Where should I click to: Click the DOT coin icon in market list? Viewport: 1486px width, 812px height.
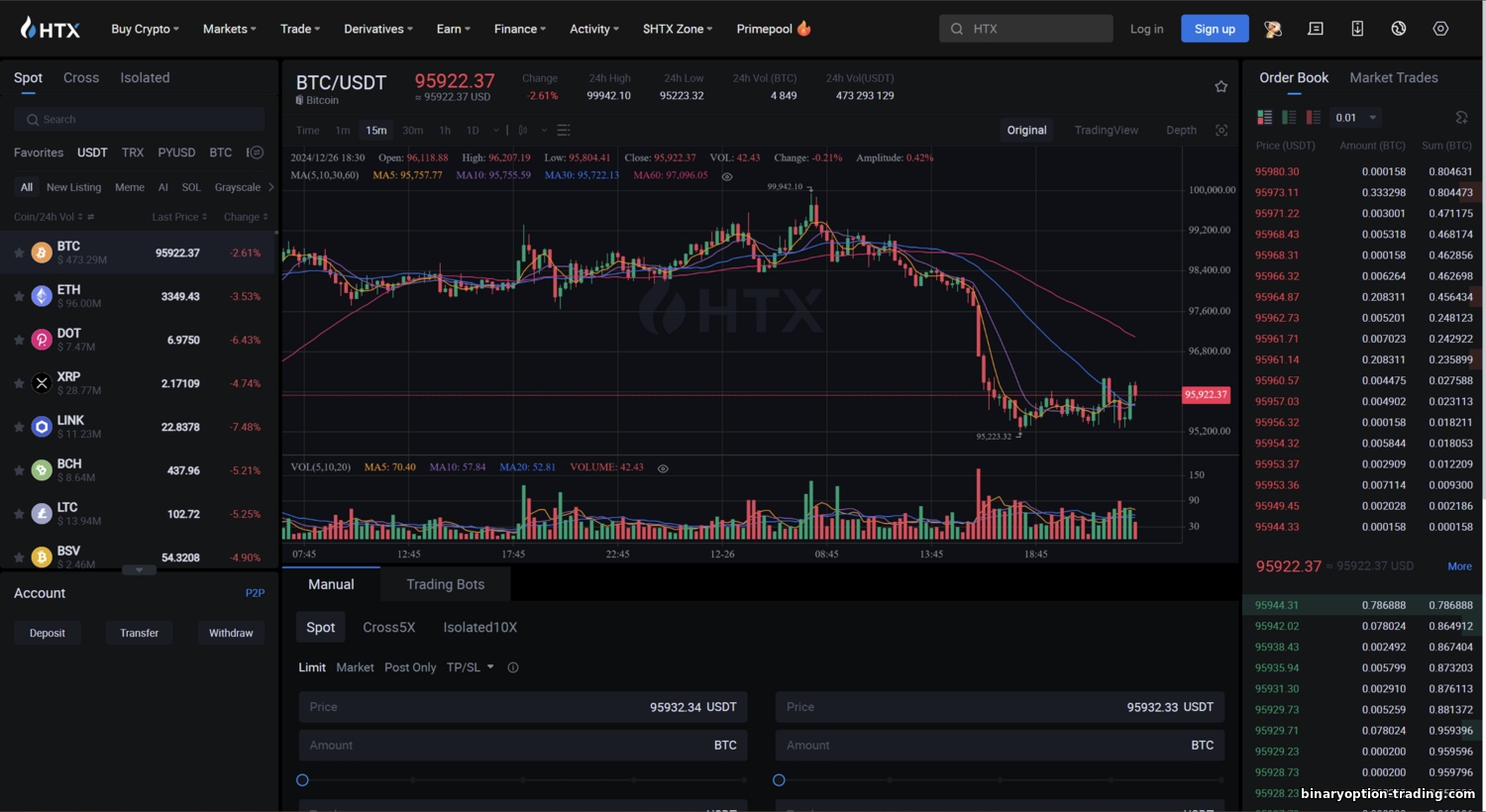pos(42,340)
